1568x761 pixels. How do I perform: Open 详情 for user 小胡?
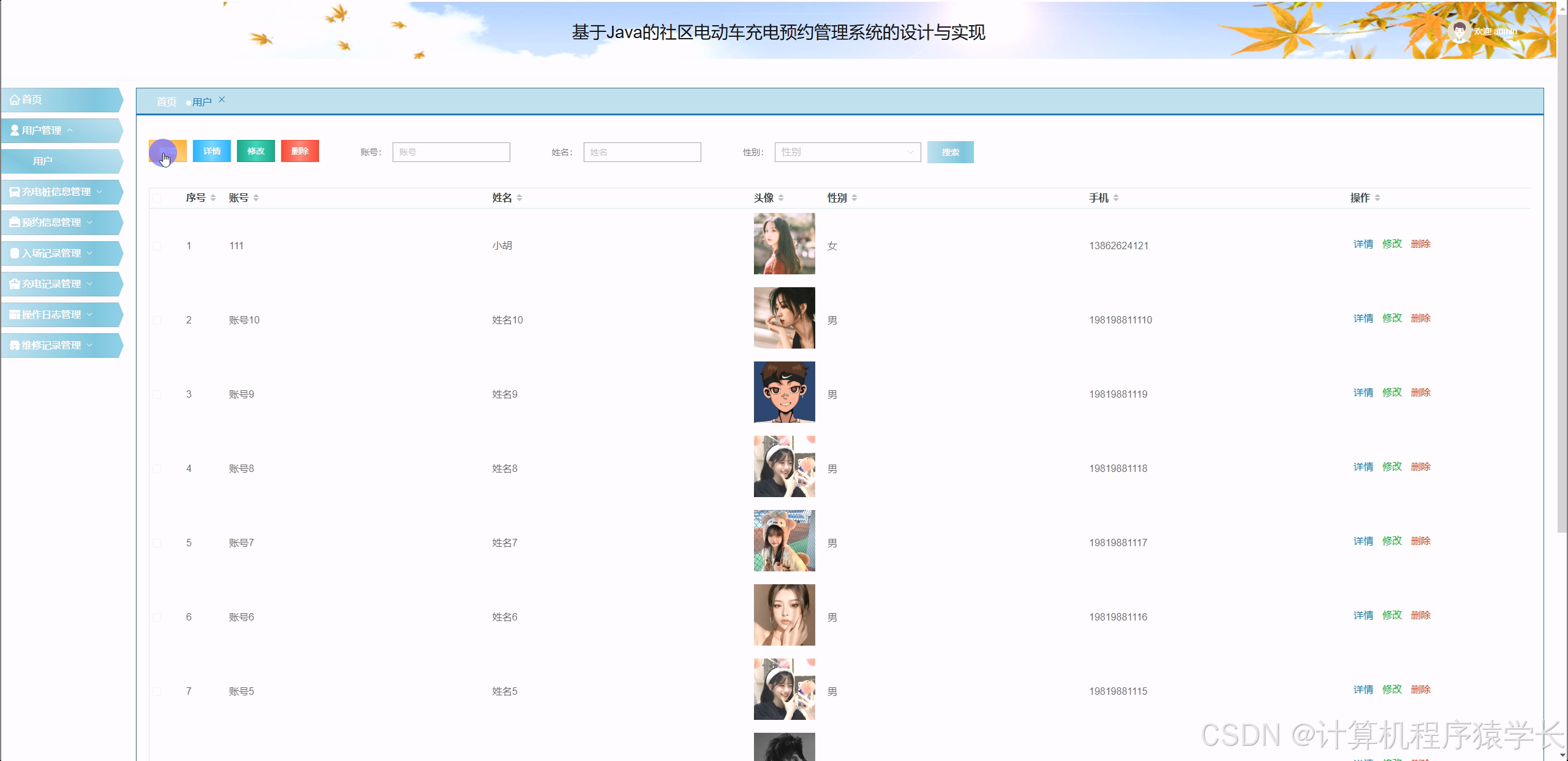tap(1362, 244)
